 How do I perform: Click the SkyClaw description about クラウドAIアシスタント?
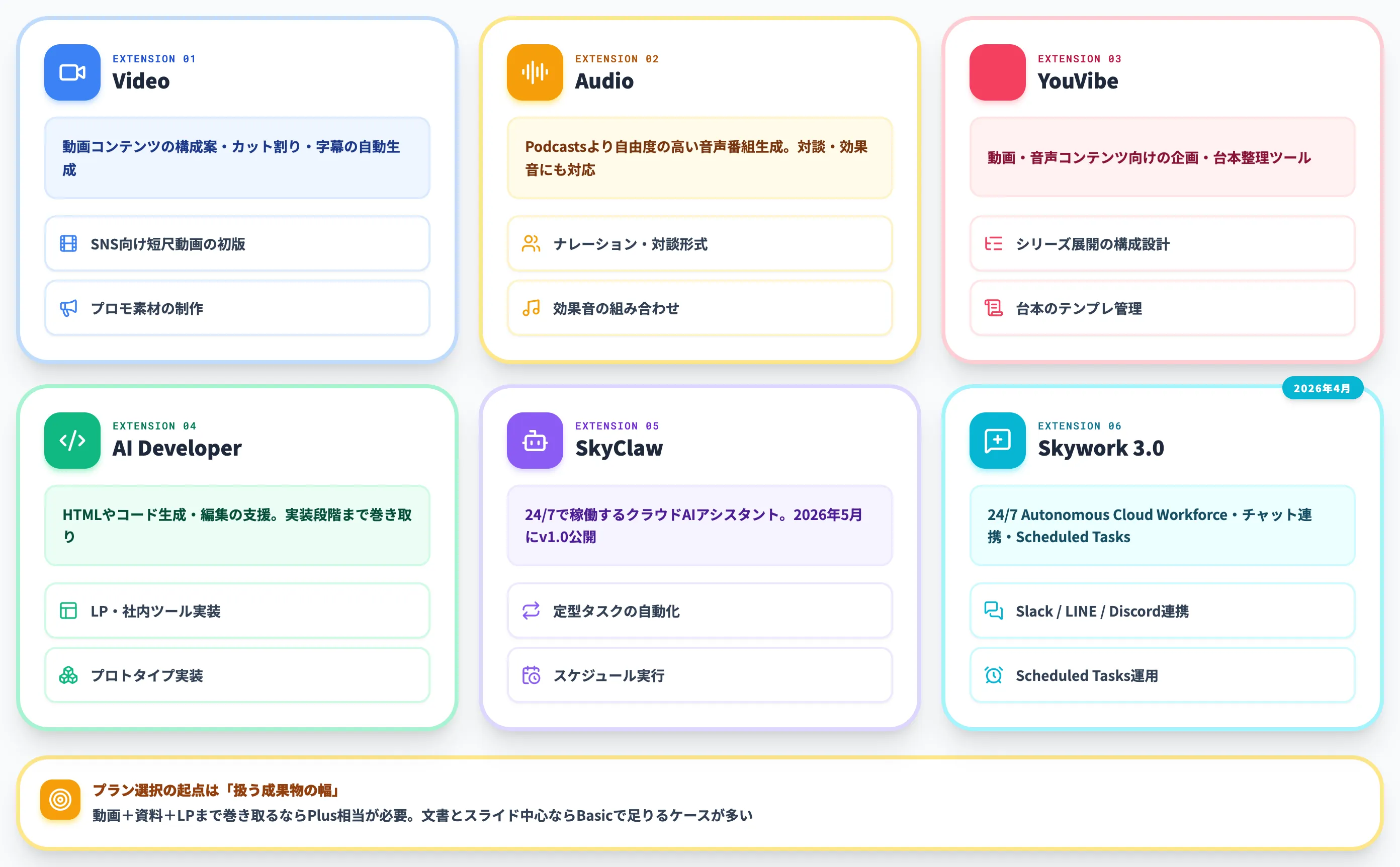click(700, 525)
